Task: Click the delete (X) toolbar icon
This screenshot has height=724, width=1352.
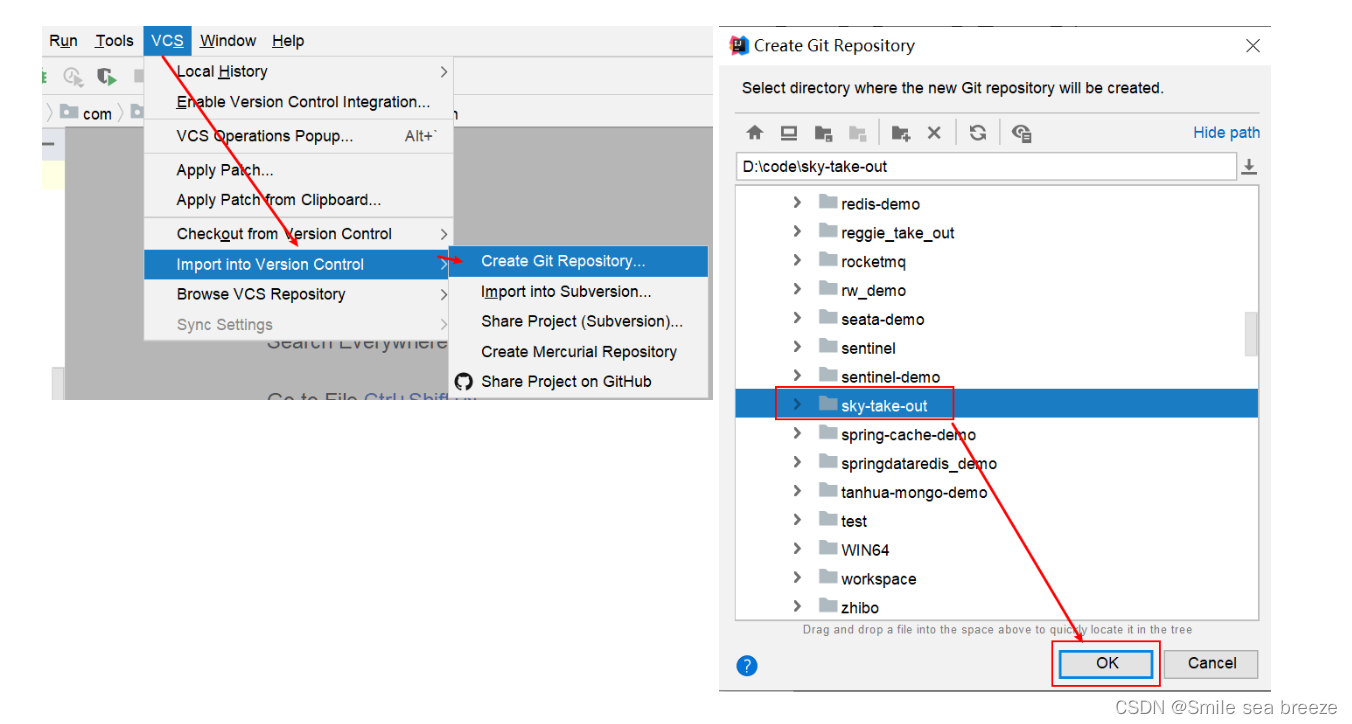Action: tap(934, 133)
